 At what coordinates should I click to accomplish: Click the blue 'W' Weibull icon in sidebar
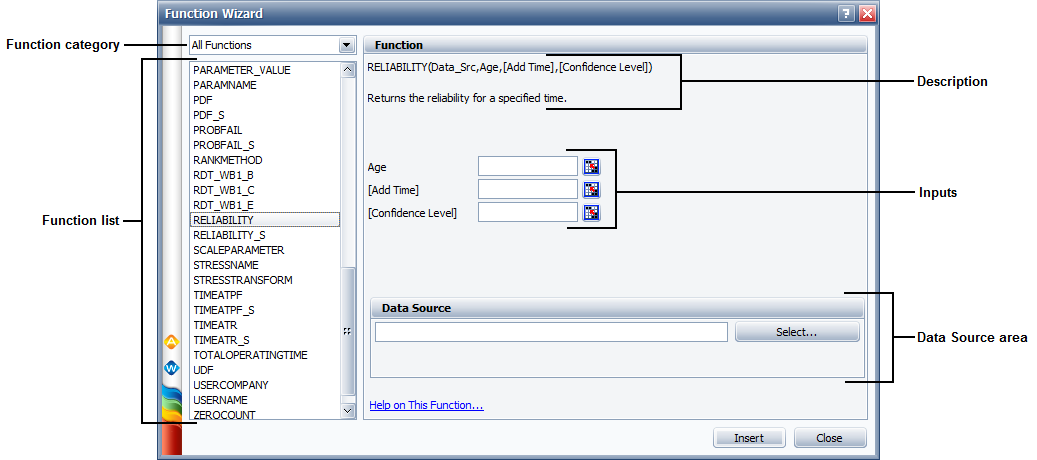click(x=170, y=368)
